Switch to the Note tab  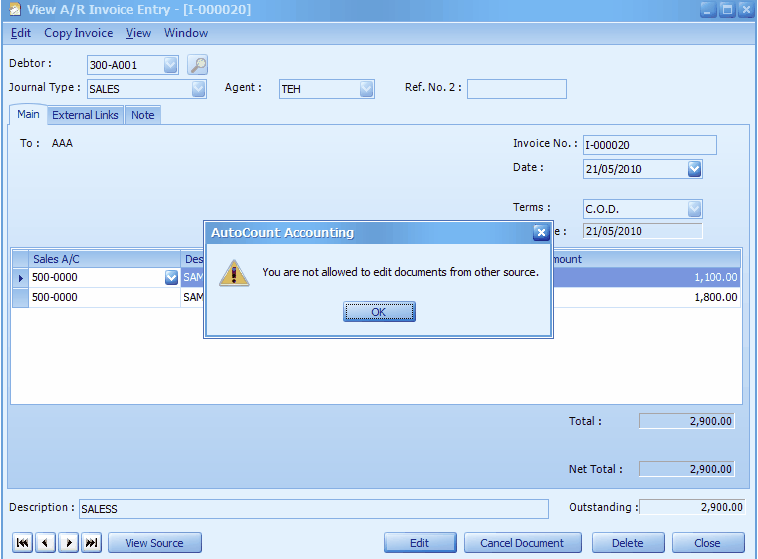[x=143, y=115]
